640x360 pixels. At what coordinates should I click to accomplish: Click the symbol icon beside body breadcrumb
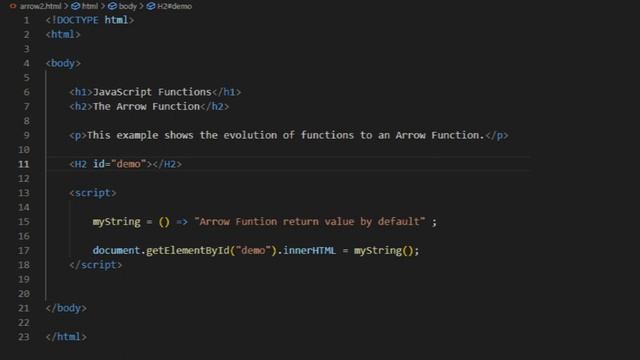(112, 6)
